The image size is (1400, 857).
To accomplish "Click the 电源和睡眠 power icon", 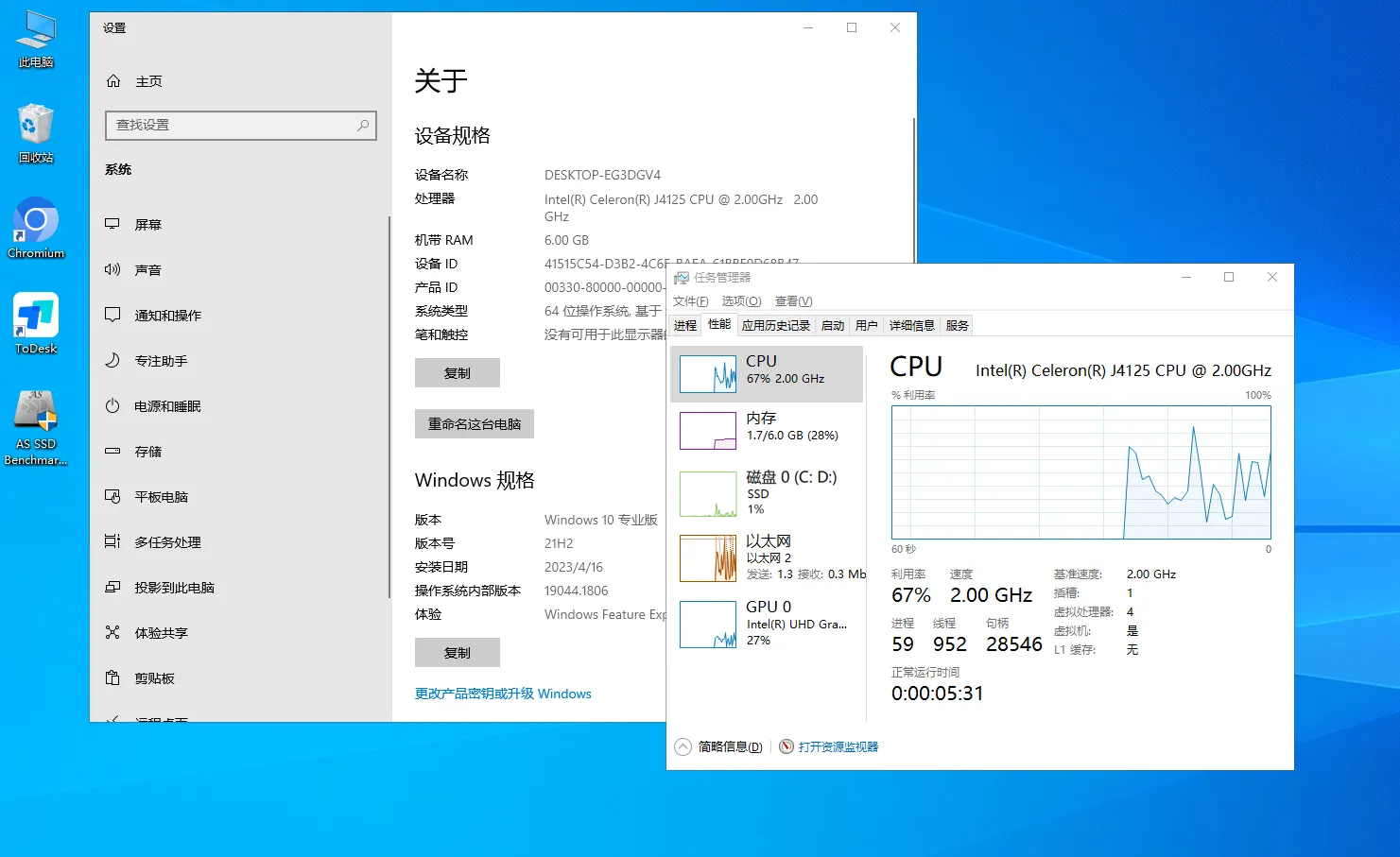I will (x=112, y=405).
